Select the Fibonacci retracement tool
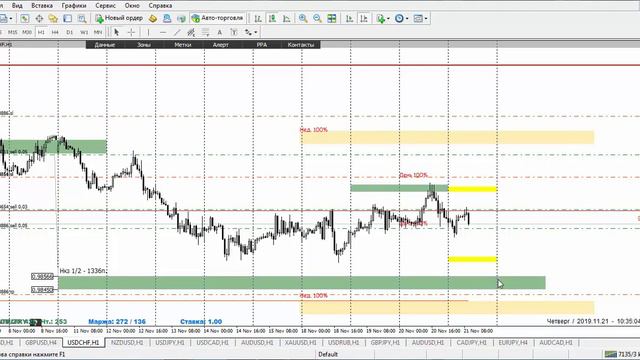 tap(205, 32)
